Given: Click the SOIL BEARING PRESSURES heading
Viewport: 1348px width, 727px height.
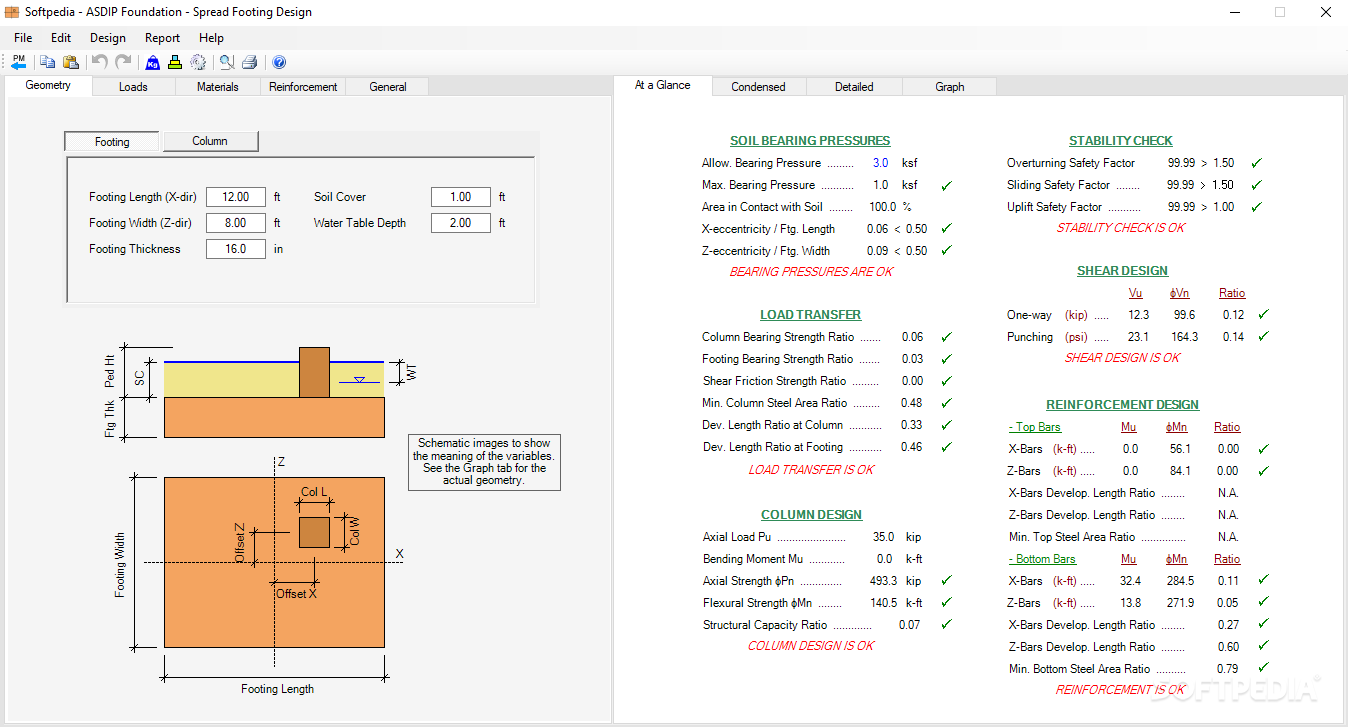Looking at the screenshot, I should point(810,141).
